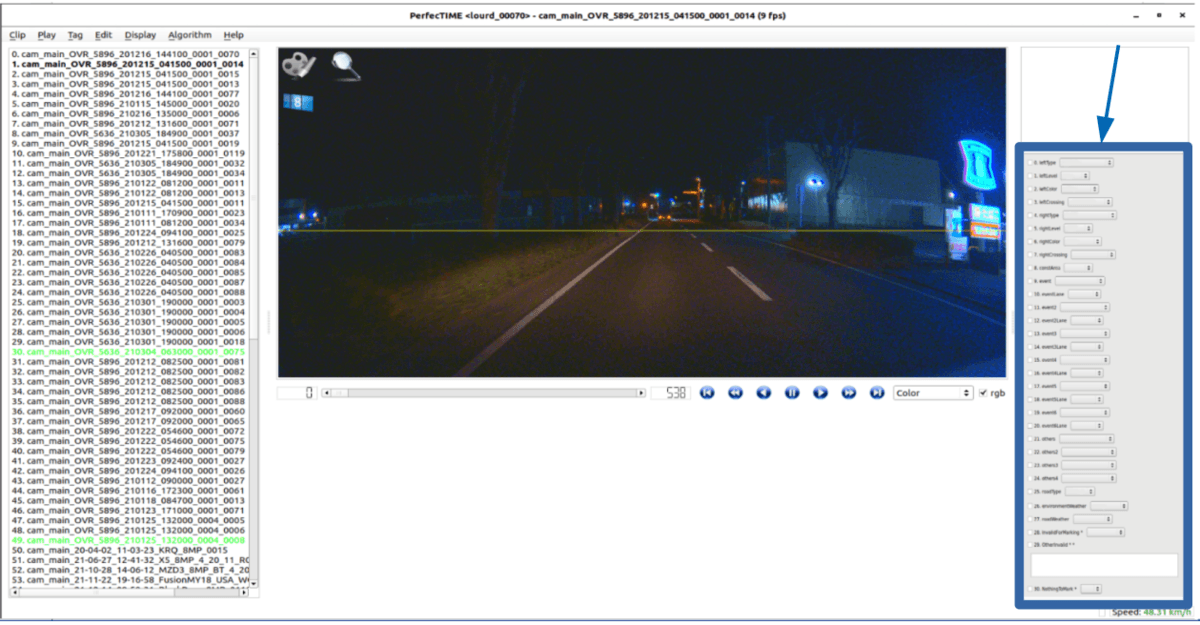The height and width of the screenshot is (625, 1200).
Task: Click the total frames 538 field
Action: click(670, 393)
